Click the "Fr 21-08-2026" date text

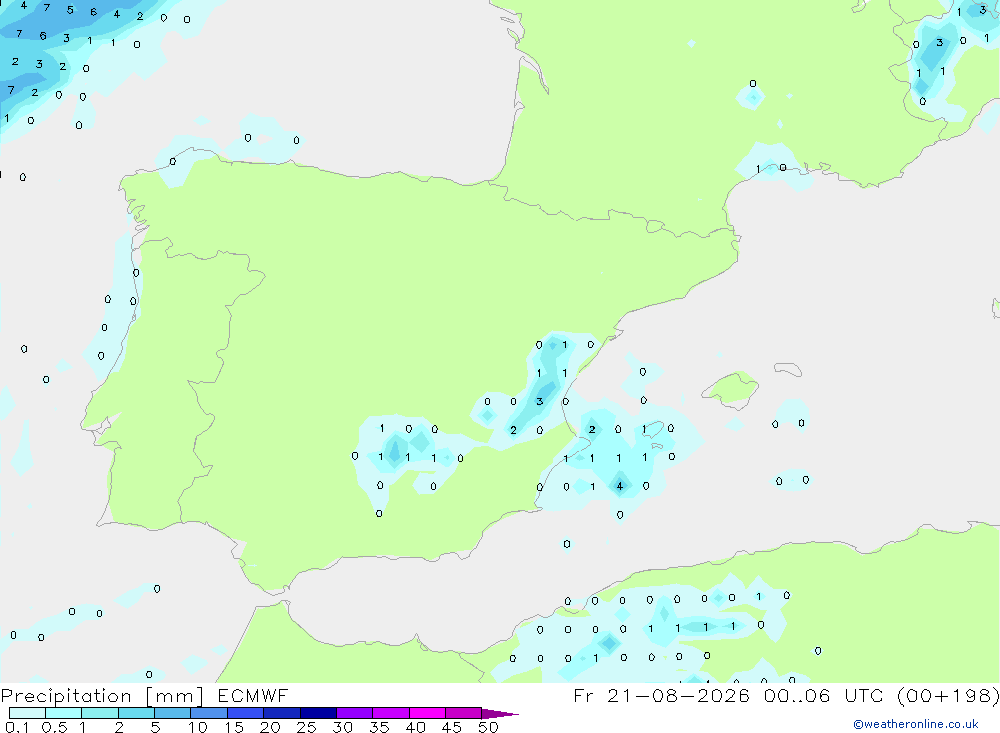661,695
